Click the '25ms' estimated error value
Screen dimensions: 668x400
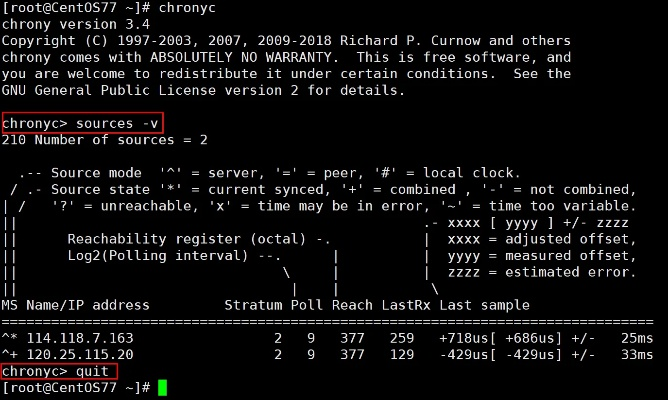tap(637, 338)
